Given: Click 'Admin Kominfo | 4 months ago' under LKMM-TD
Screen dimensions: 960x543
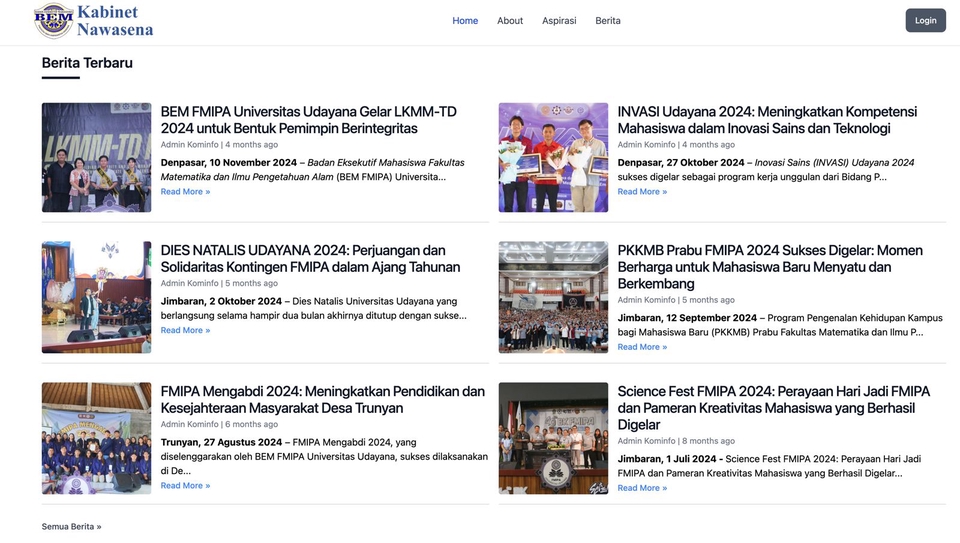Looking at the screenshot, I should point(219,144).
